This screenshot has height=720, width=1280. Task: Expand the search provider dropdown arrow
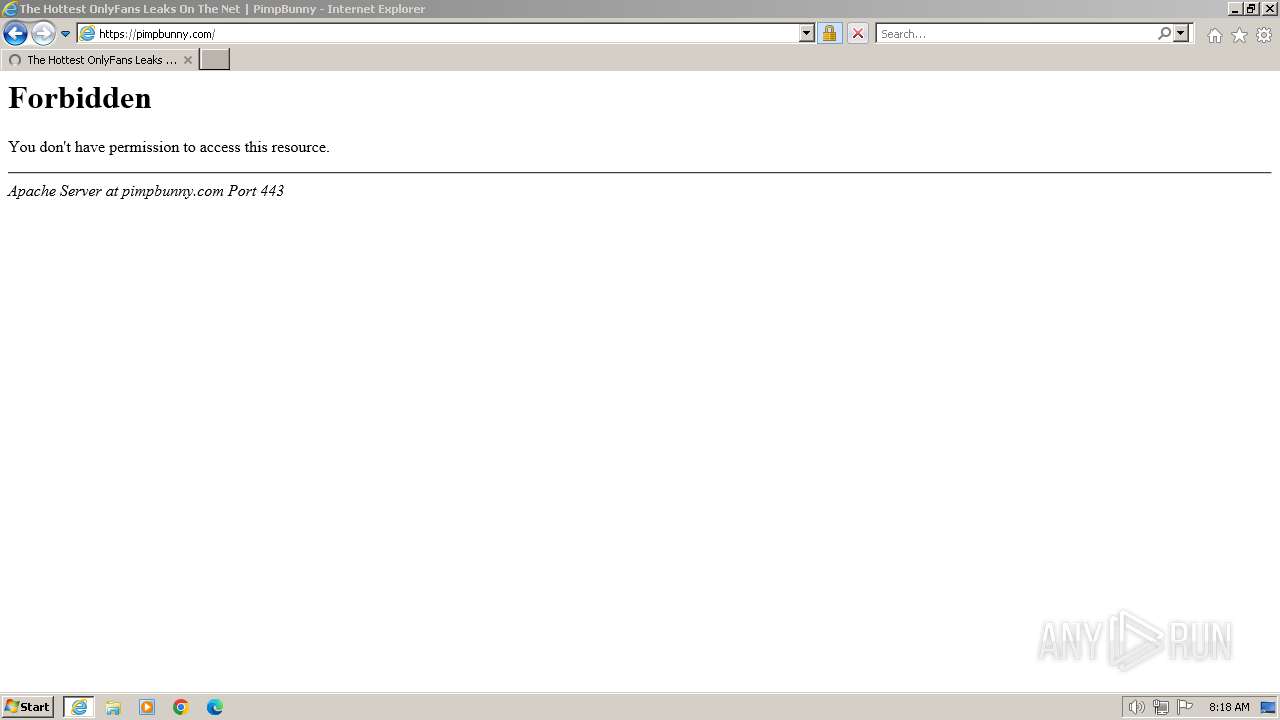pyautogui.click(x=1181, y=34)
